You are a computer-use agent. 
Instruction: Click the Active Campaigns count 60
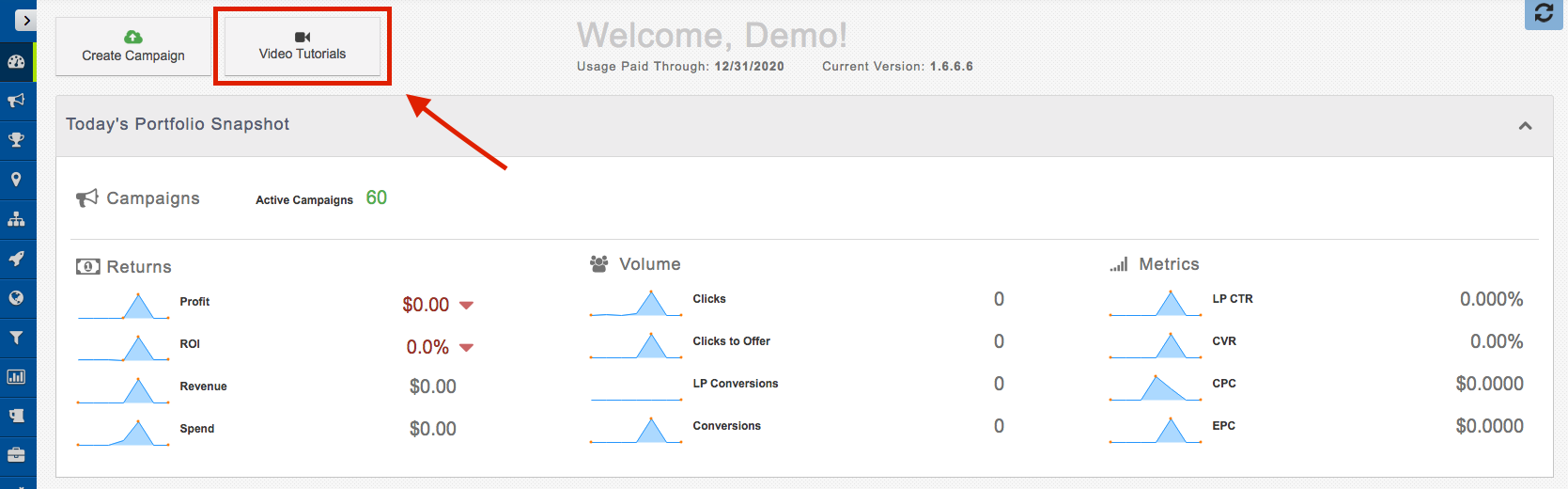point(377,197)
